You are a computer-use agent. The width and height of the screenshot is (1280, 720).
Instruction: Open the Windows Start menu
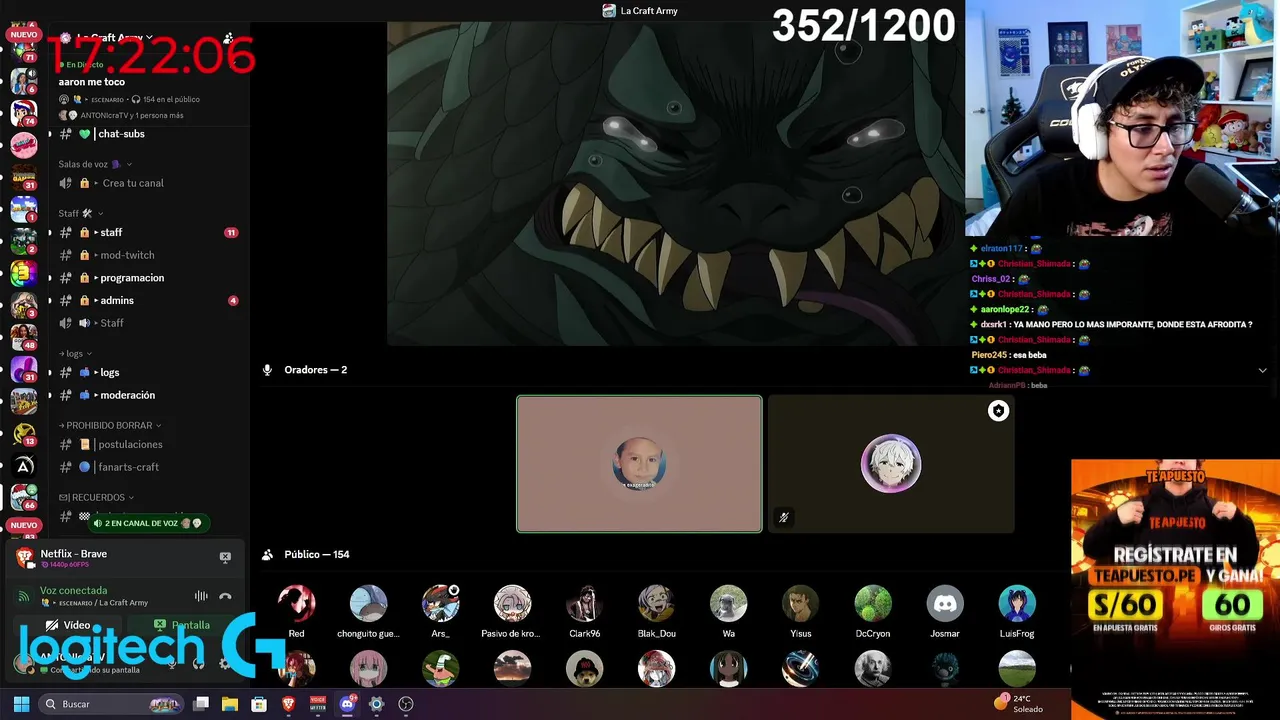click(x=21, y=704)
